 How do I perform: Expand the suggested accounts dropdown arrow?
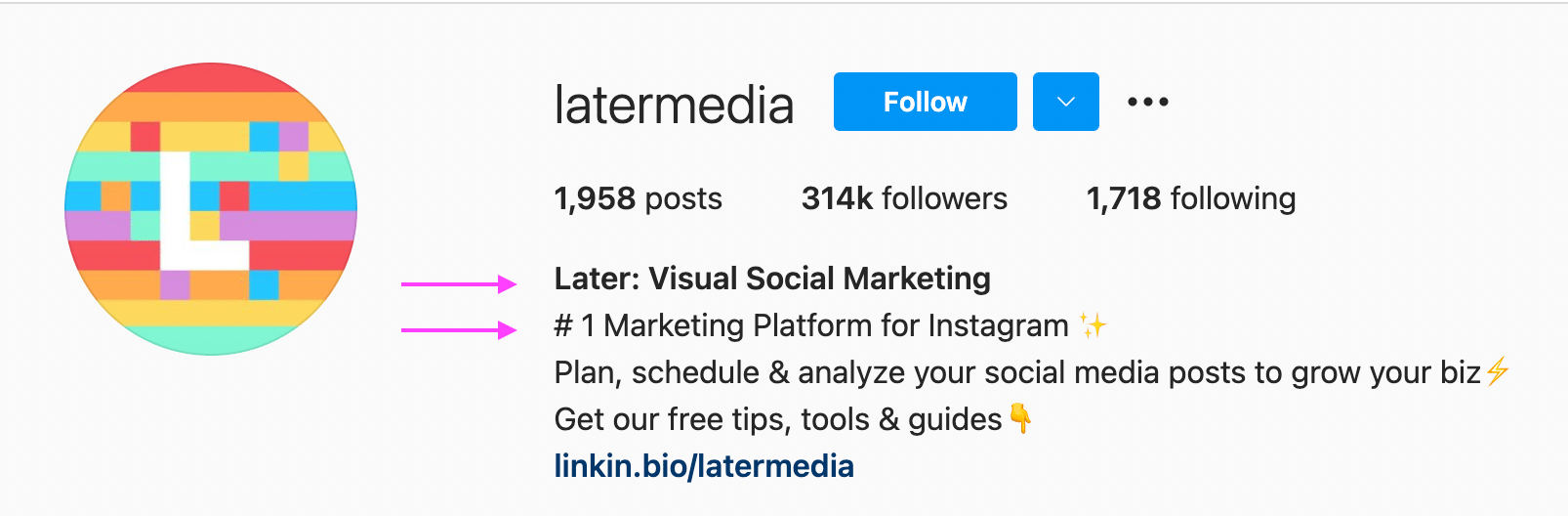pyautogui.click(x=1066, y=102)
